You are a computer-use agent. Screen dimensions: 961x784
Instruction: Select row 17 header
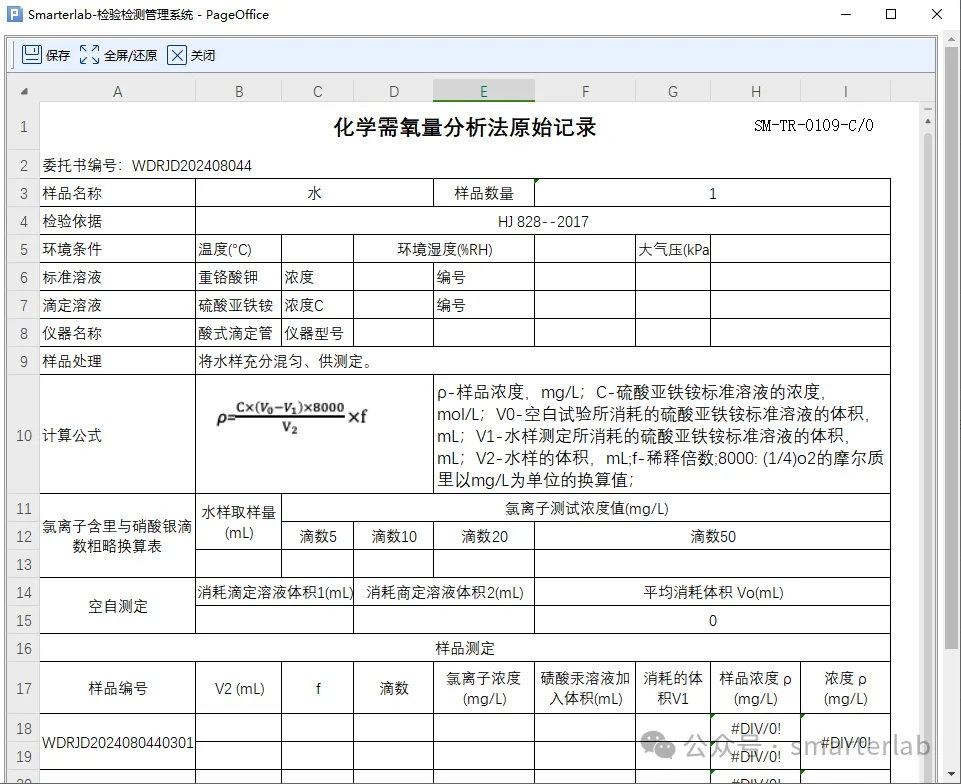pos(24,688)
